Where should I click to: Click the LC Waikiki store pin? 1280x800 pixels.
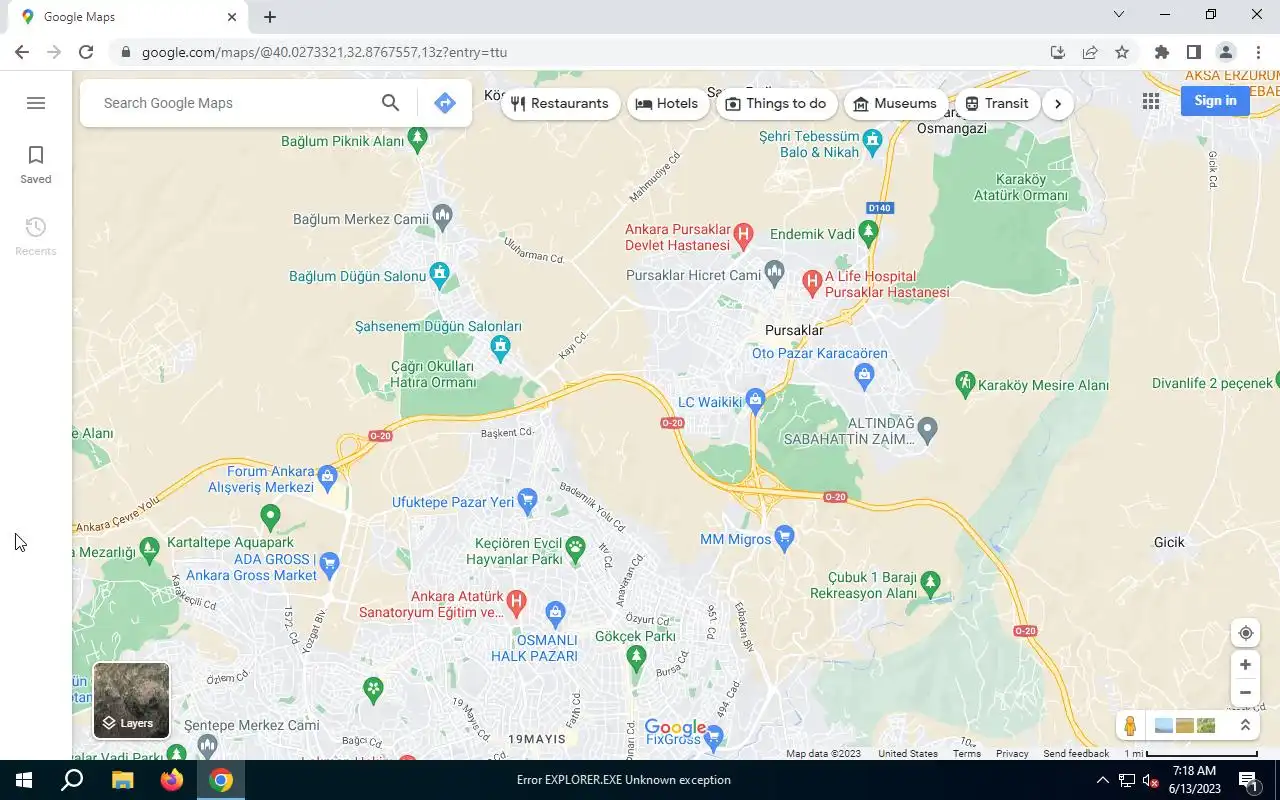(x=755, y=402)
